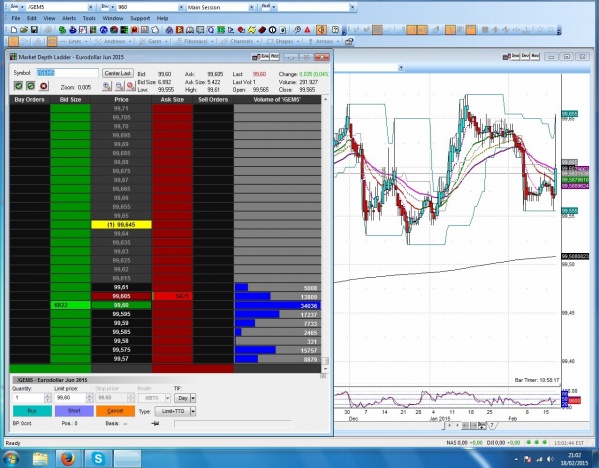
Task: Click the volume bar showing 34036
Action: point(277,305)
